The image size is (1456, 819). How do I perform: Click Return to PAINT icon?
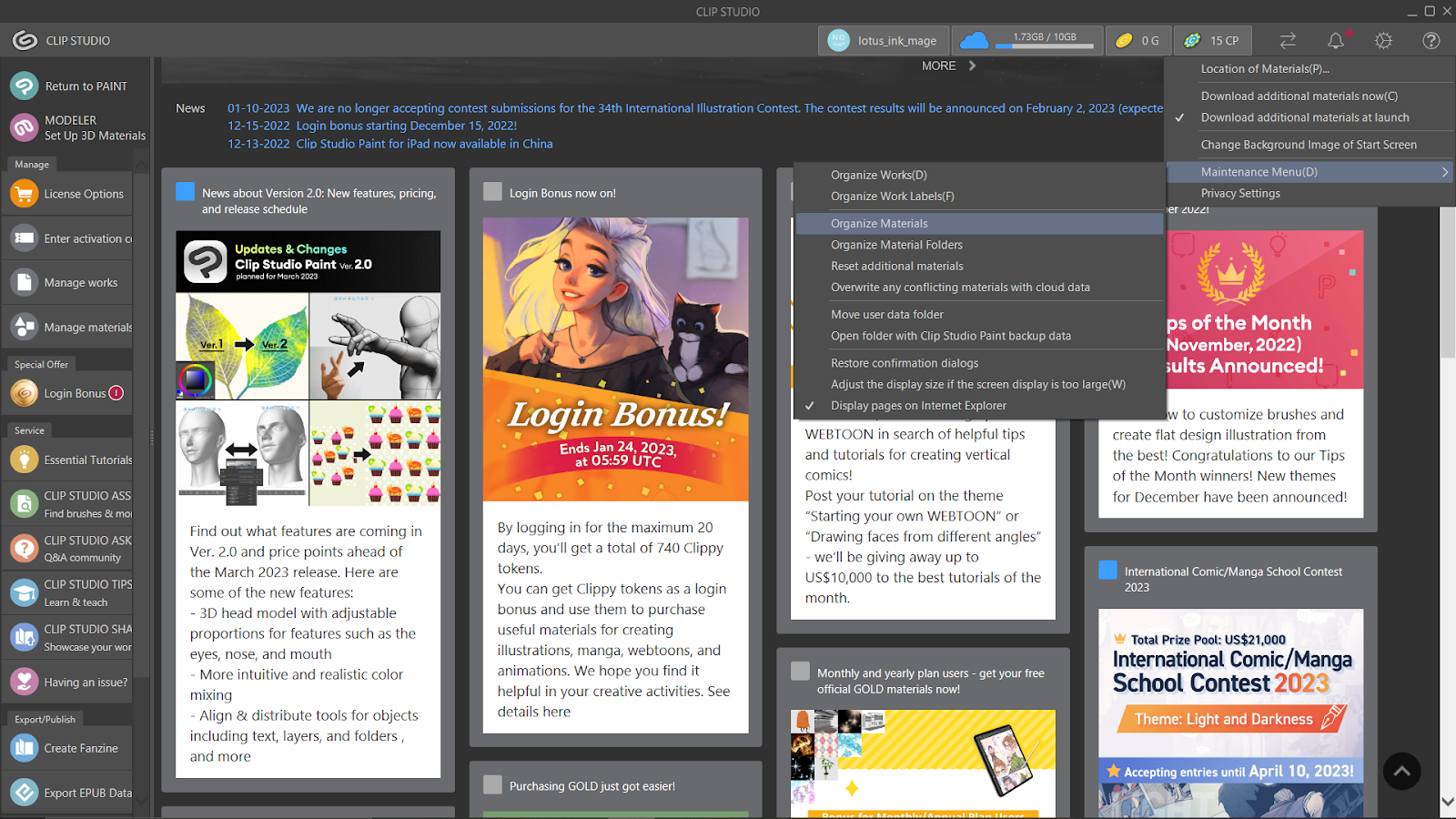click(x=24, y=86)
